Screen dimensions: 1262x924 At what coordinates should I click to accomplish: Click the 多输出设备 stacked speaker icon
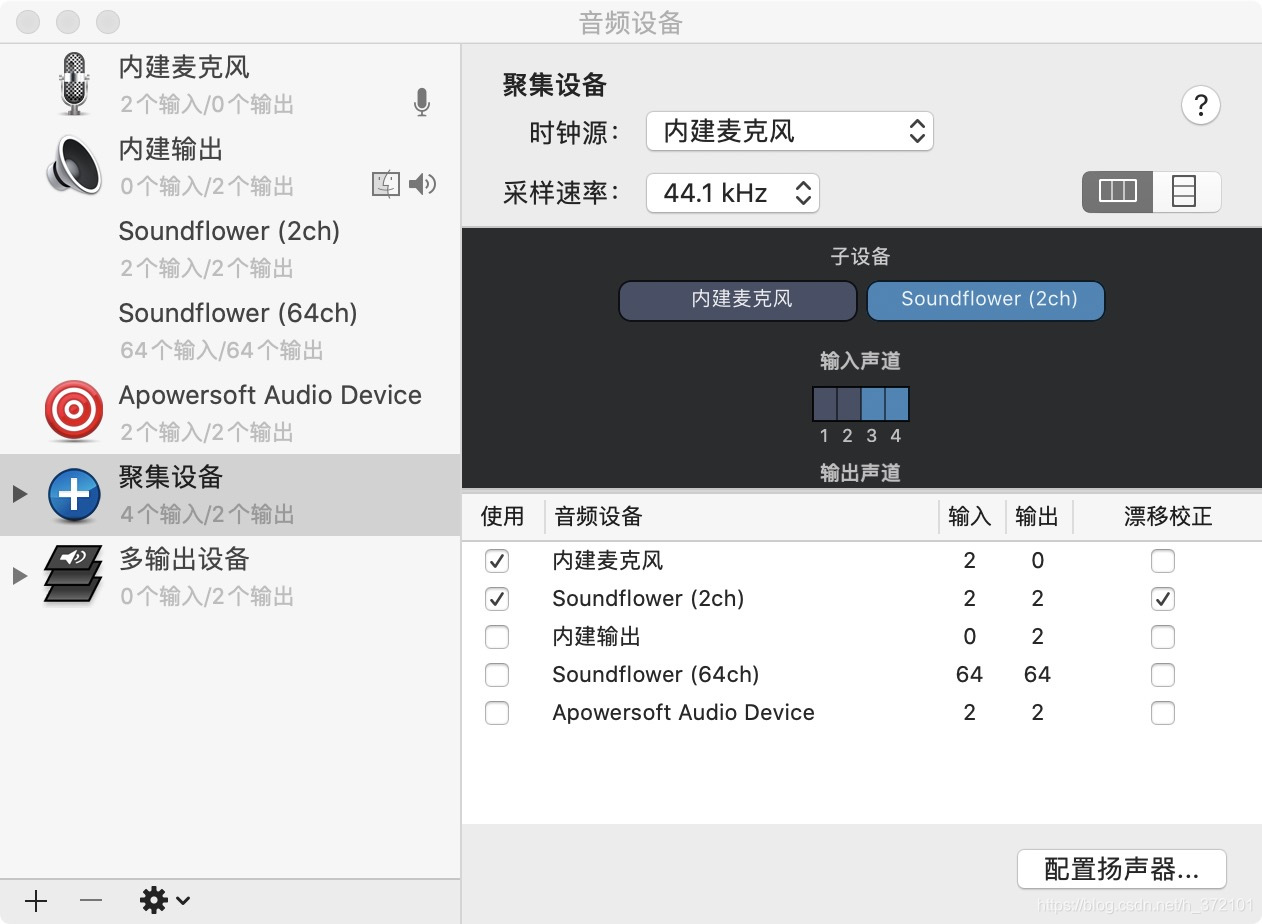[x=74, y=575]
